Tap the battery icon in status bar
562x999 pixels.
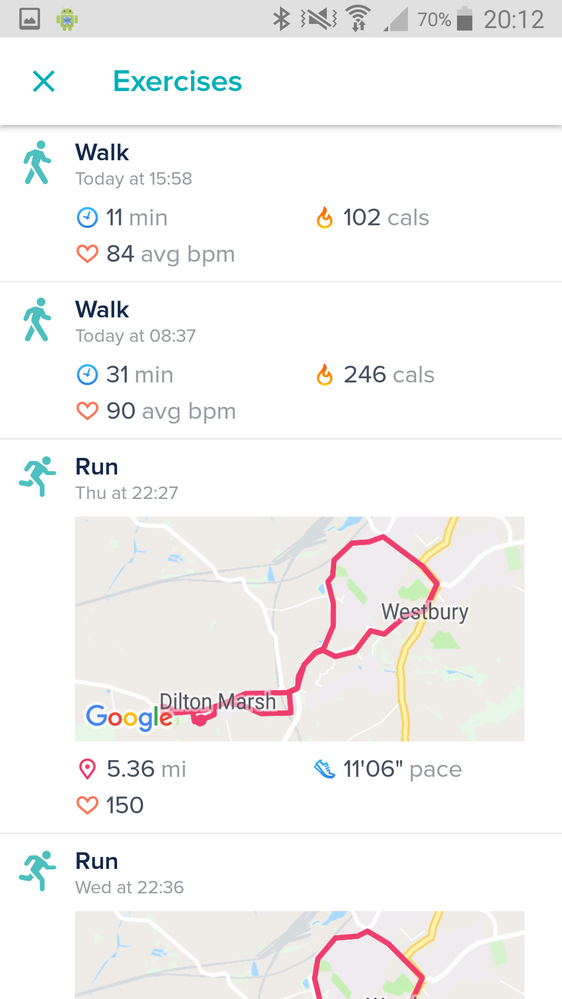tap(465, 19)
